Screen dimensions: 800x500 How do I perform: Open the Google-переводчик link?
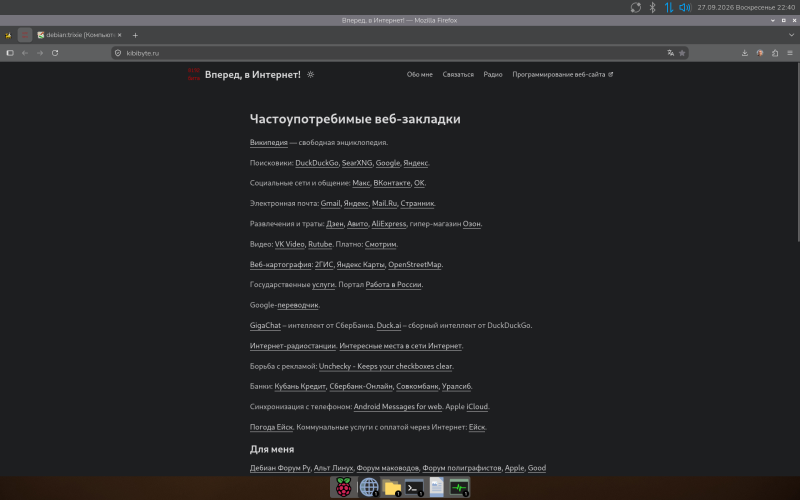point(298,305)
